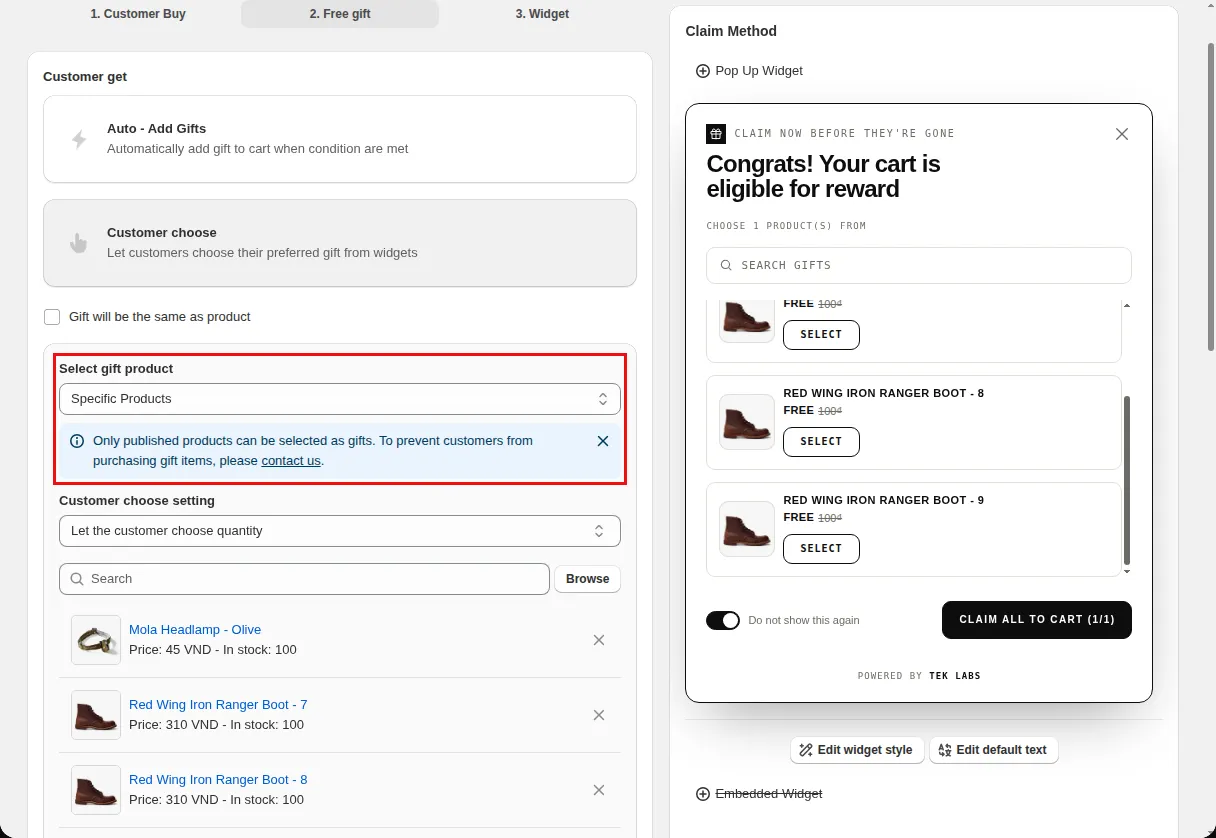Enable Gift will be the same as product
This screenshot has width=1216, height=838.
tap(52, 317)
